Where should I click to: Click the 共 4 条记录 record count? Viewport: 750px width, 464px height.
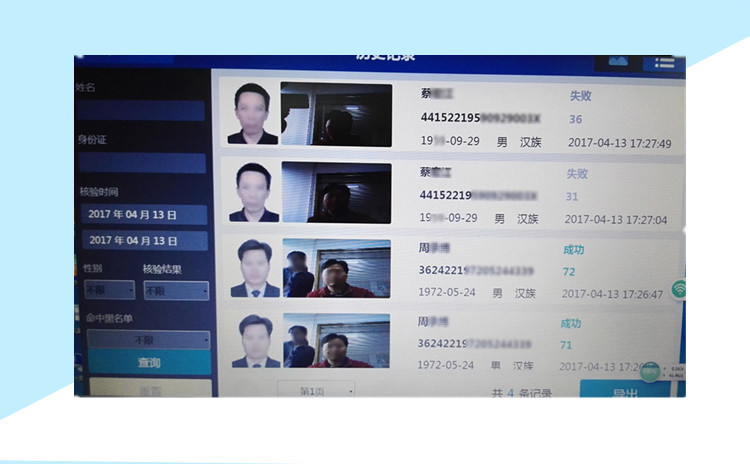[521, 393]
